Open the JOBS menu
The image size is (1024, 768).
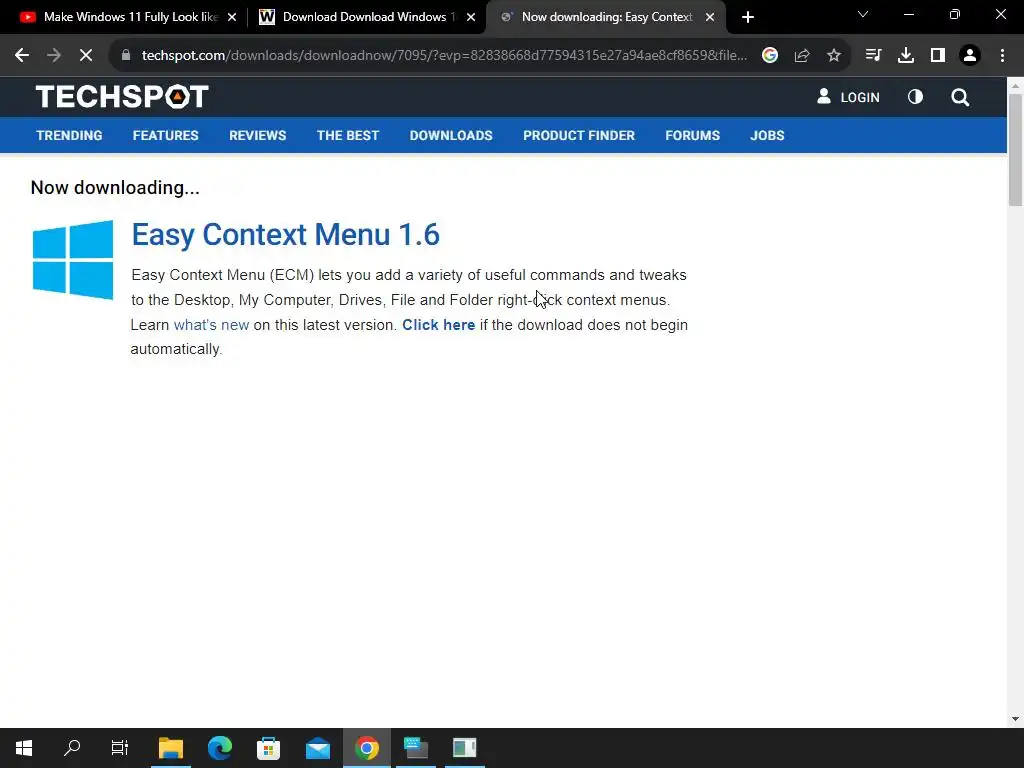tap(767, 135)
